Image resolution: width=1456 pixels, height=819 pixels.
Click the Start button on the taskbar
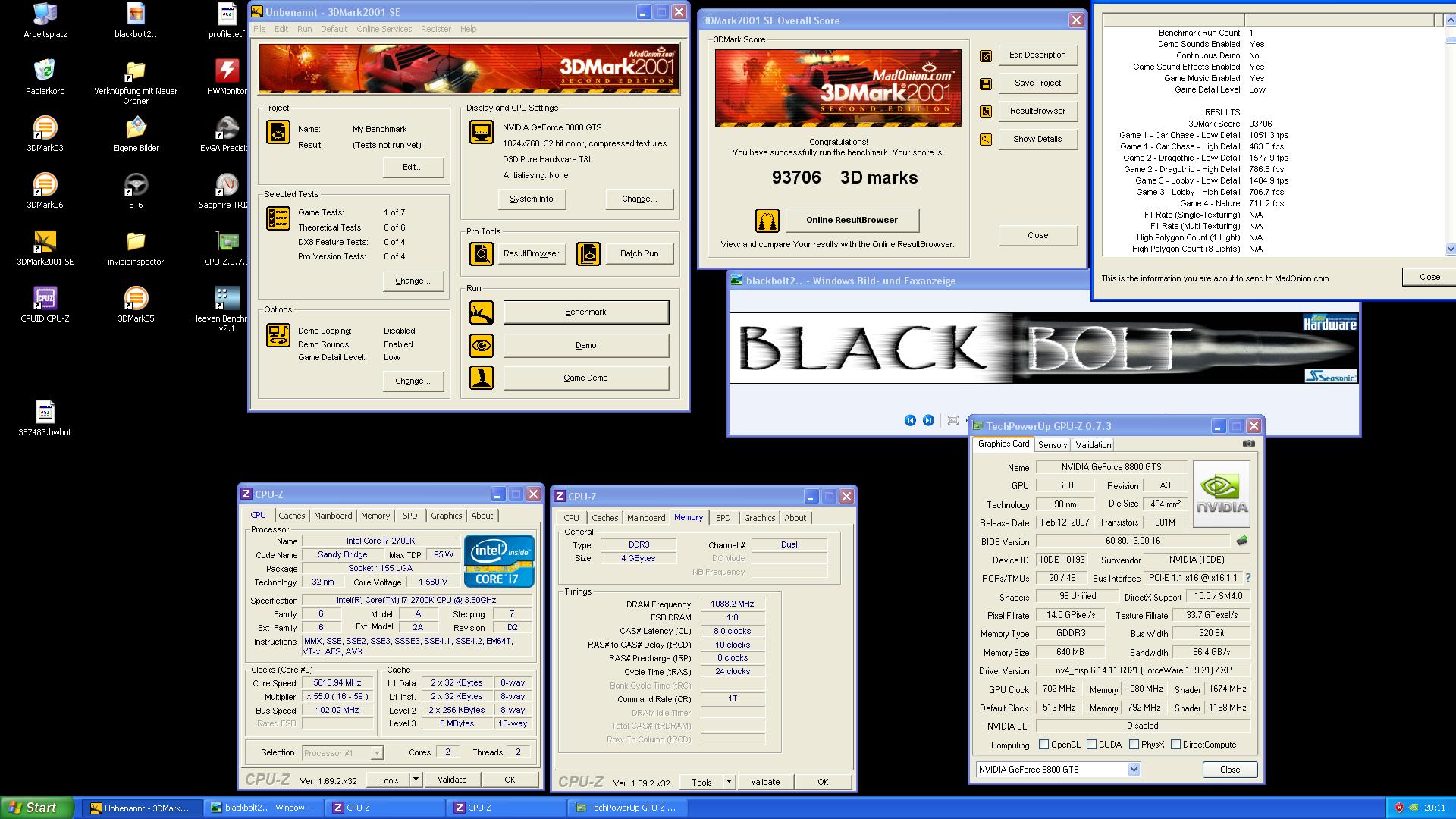(37, 808)
